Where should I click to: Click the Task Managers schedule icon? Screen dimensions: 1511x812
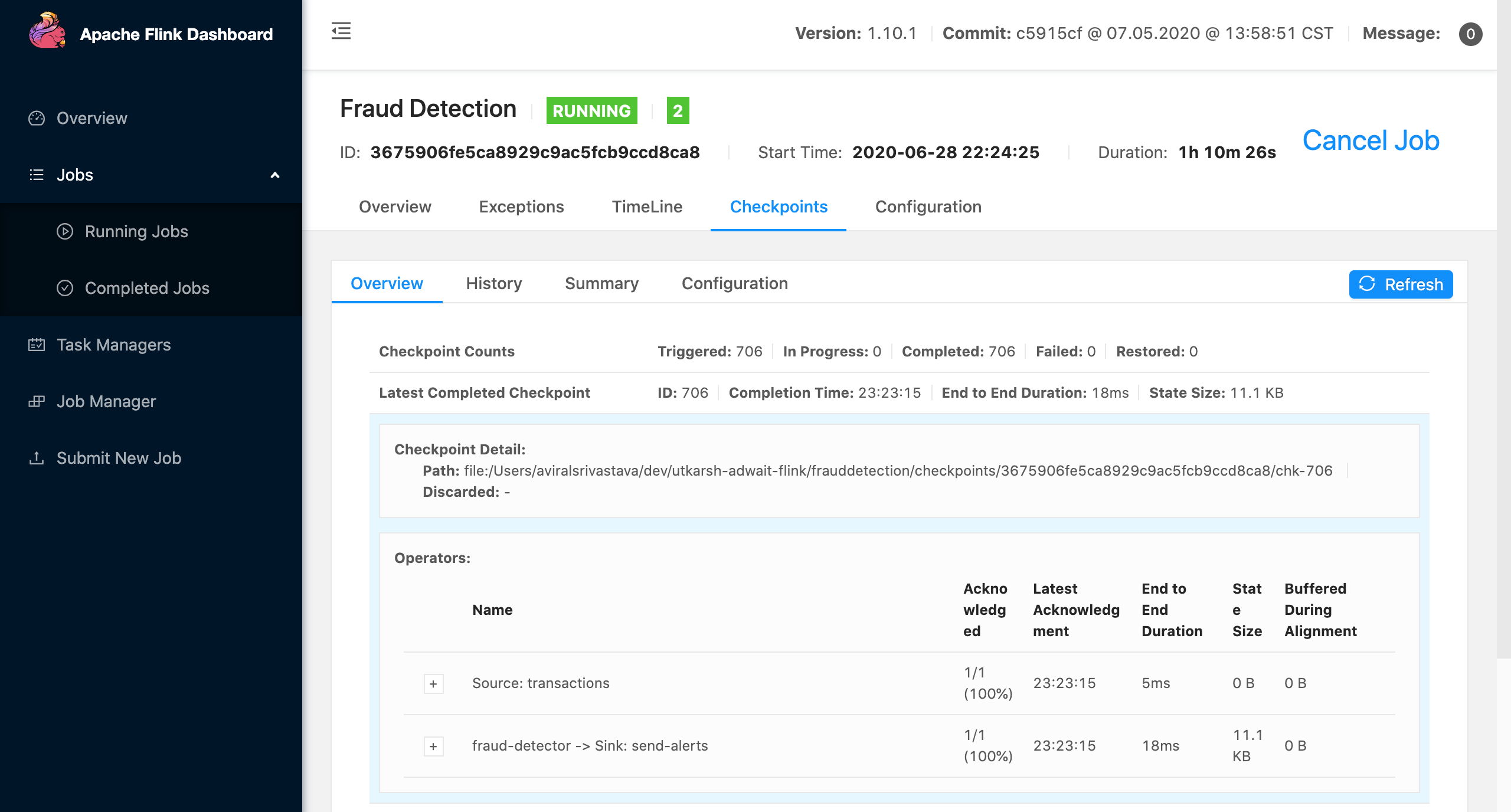point(37,345)
